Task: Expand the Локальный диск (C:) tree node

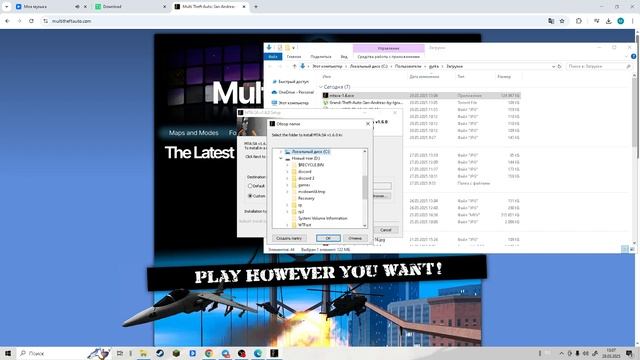Action: coord(281,151)
